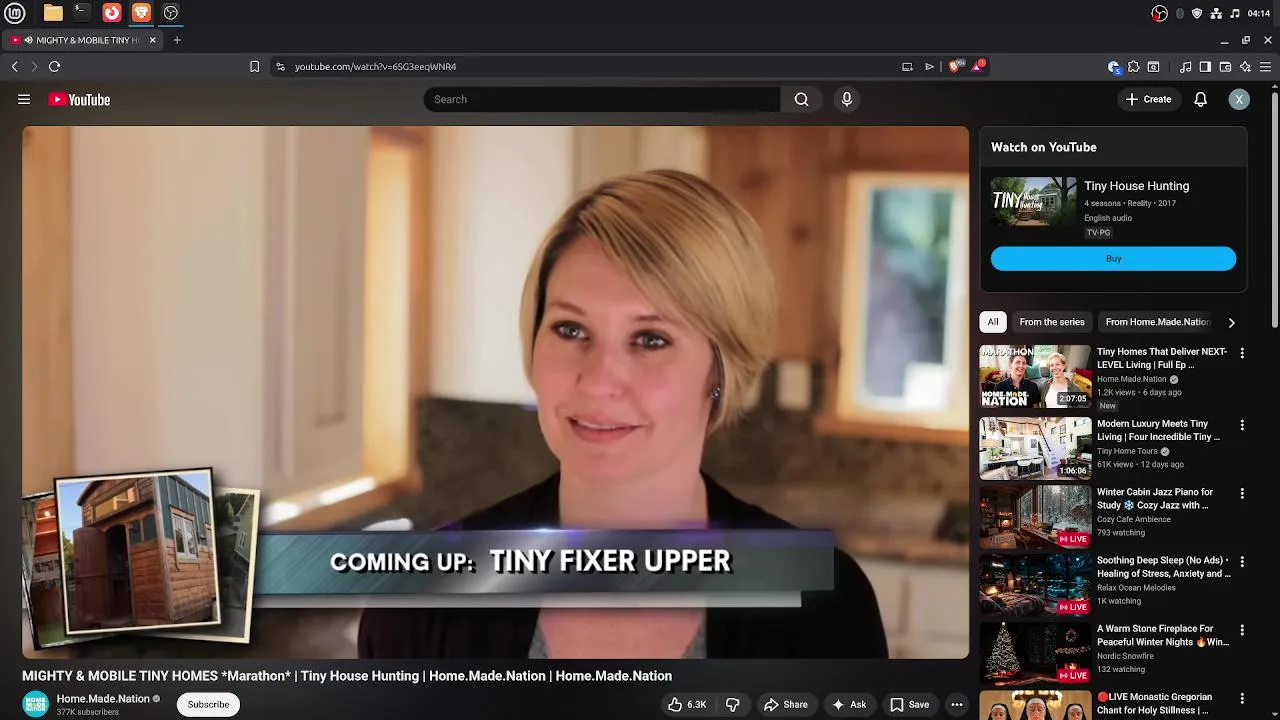Open the Extensions puzzle-piece menu
The width and height of the screenshot is (1280, 720).
point(1133,66)
